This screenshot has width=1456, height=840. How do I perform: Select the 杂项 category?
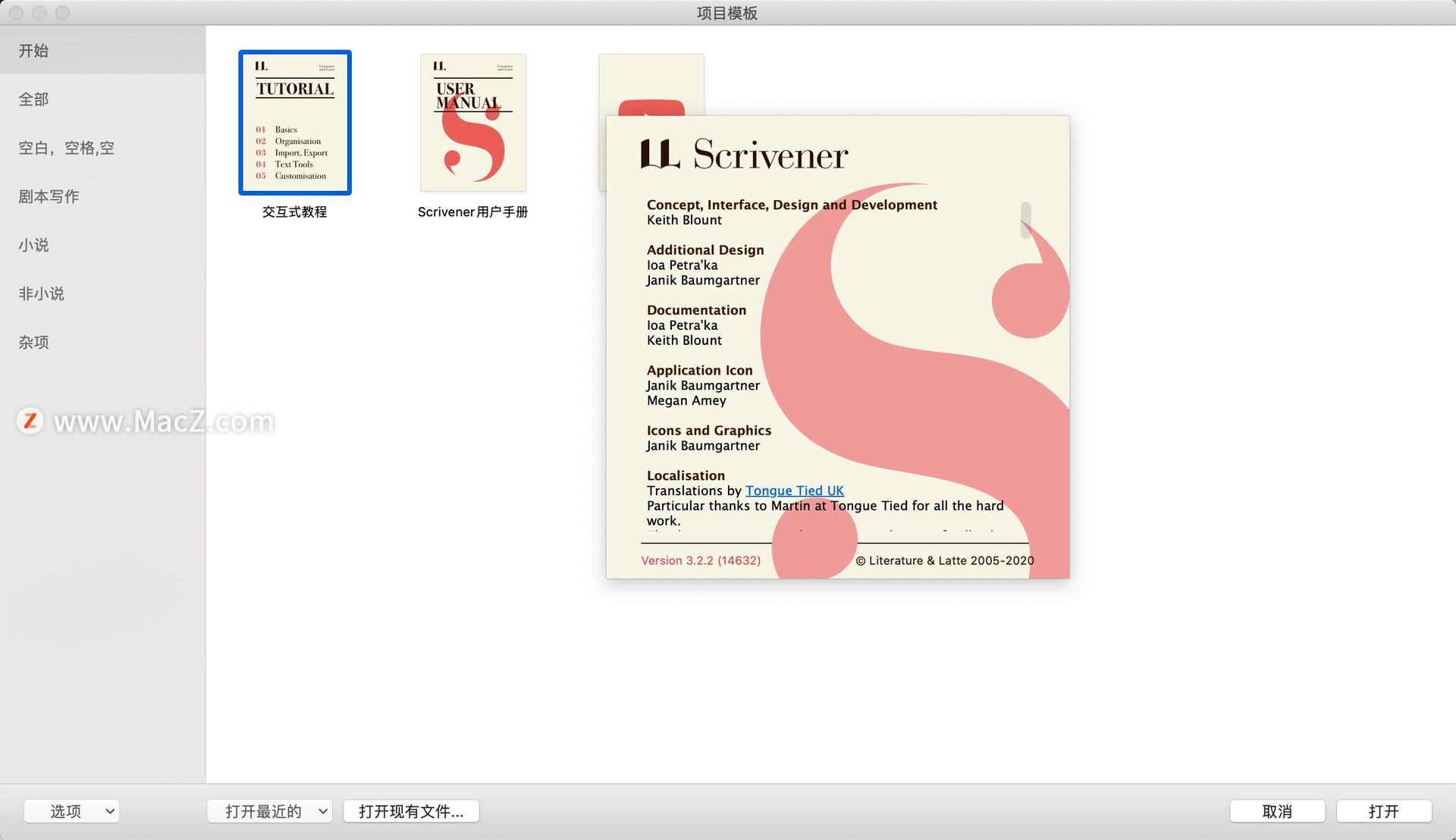pyautogui.click(x=102, y=342)
